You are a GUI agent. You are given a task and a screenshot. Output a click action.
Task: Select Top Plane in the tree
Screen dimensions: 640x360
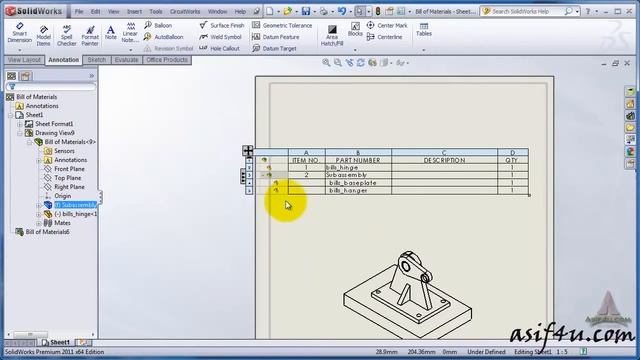click(x=62, y=178)
